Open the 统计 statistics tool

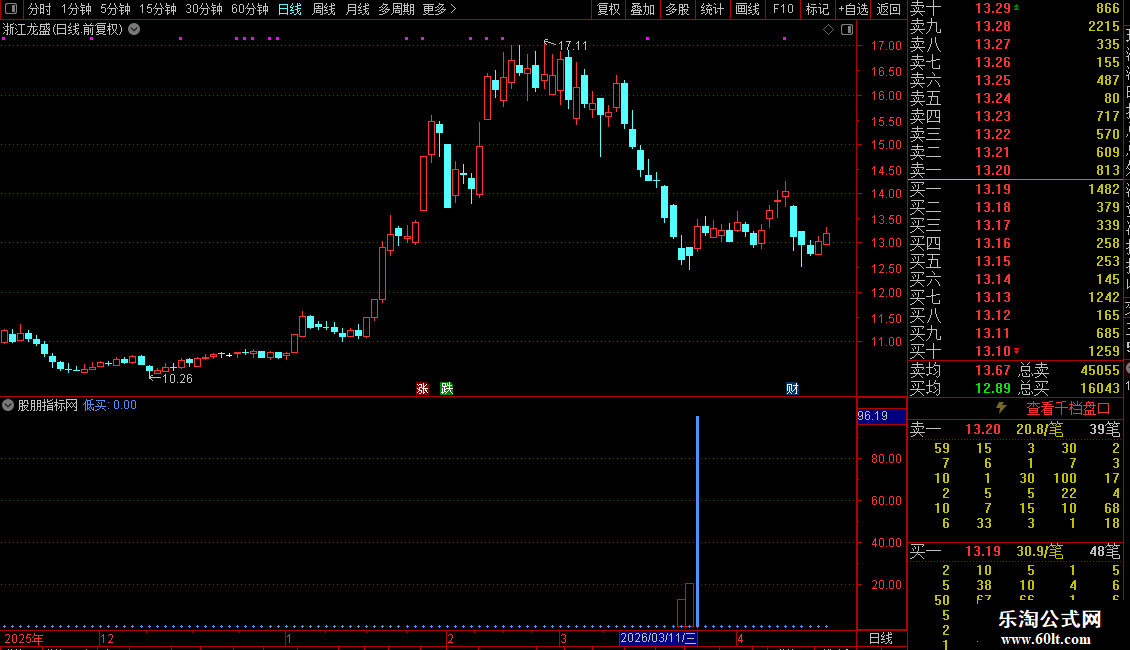pos(712,9)
